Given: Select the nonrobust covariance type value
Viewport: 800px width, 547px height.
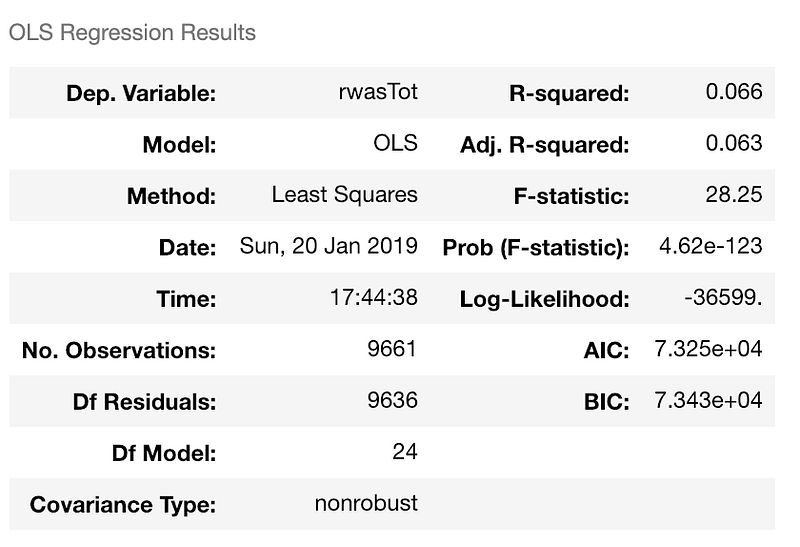Looking at the screenshot, I should tap(366, 504).
